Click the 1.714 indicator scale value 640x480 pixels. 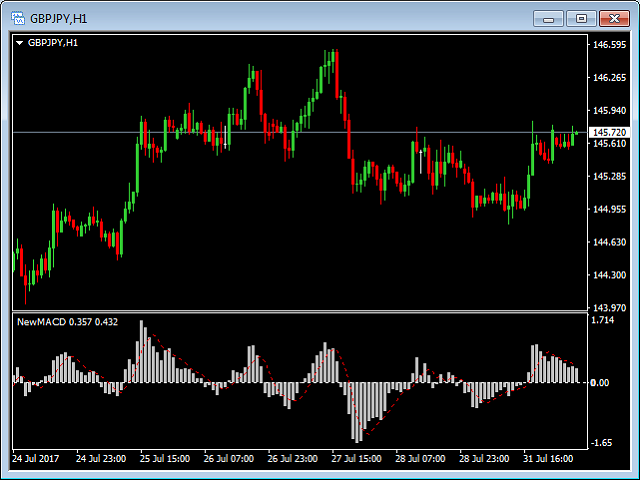point(602,321)
